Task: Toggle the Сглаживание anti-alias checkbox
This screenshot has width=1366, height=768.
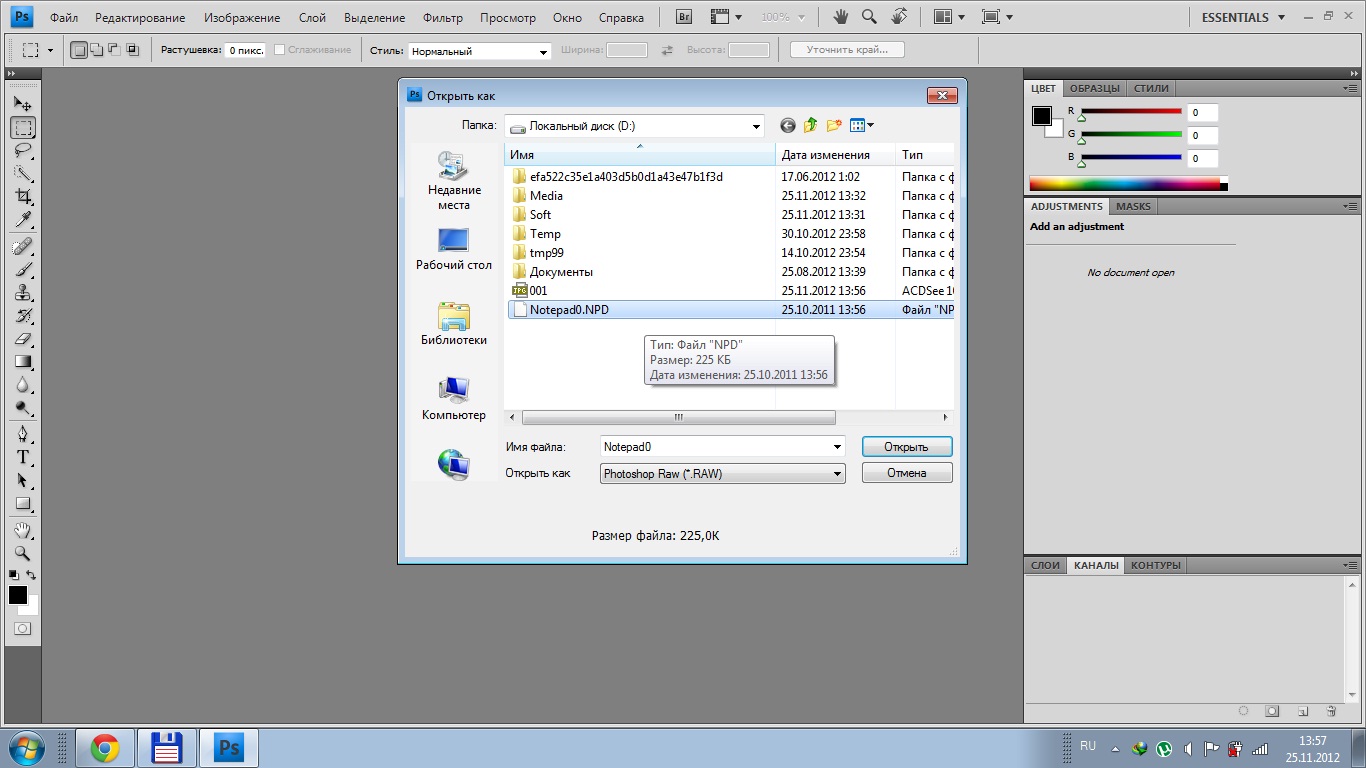Action: click(280, 50)
